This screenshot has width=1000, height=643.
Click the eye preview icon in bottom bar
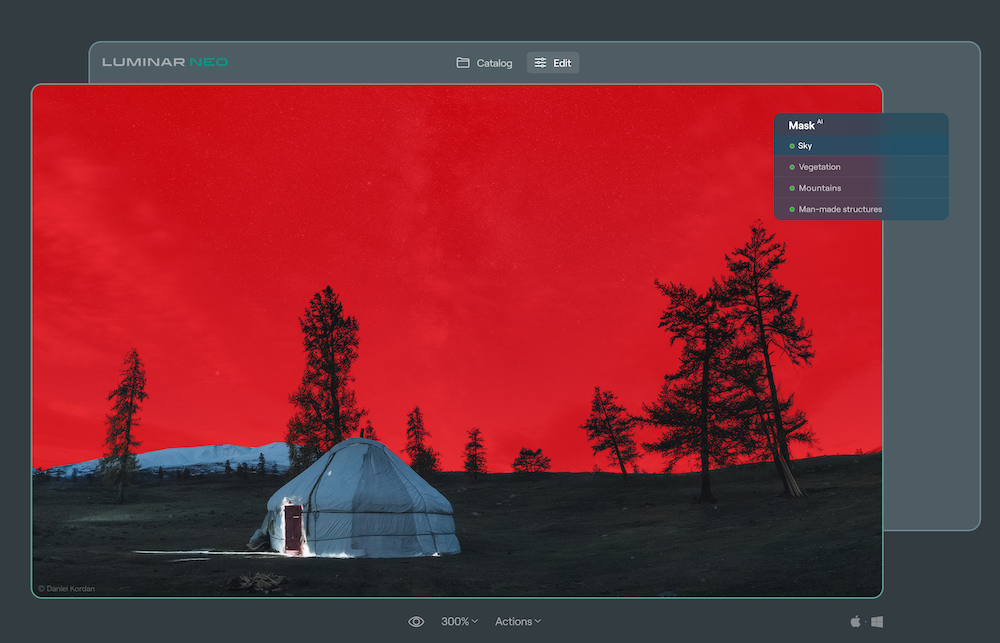(416, 621)
